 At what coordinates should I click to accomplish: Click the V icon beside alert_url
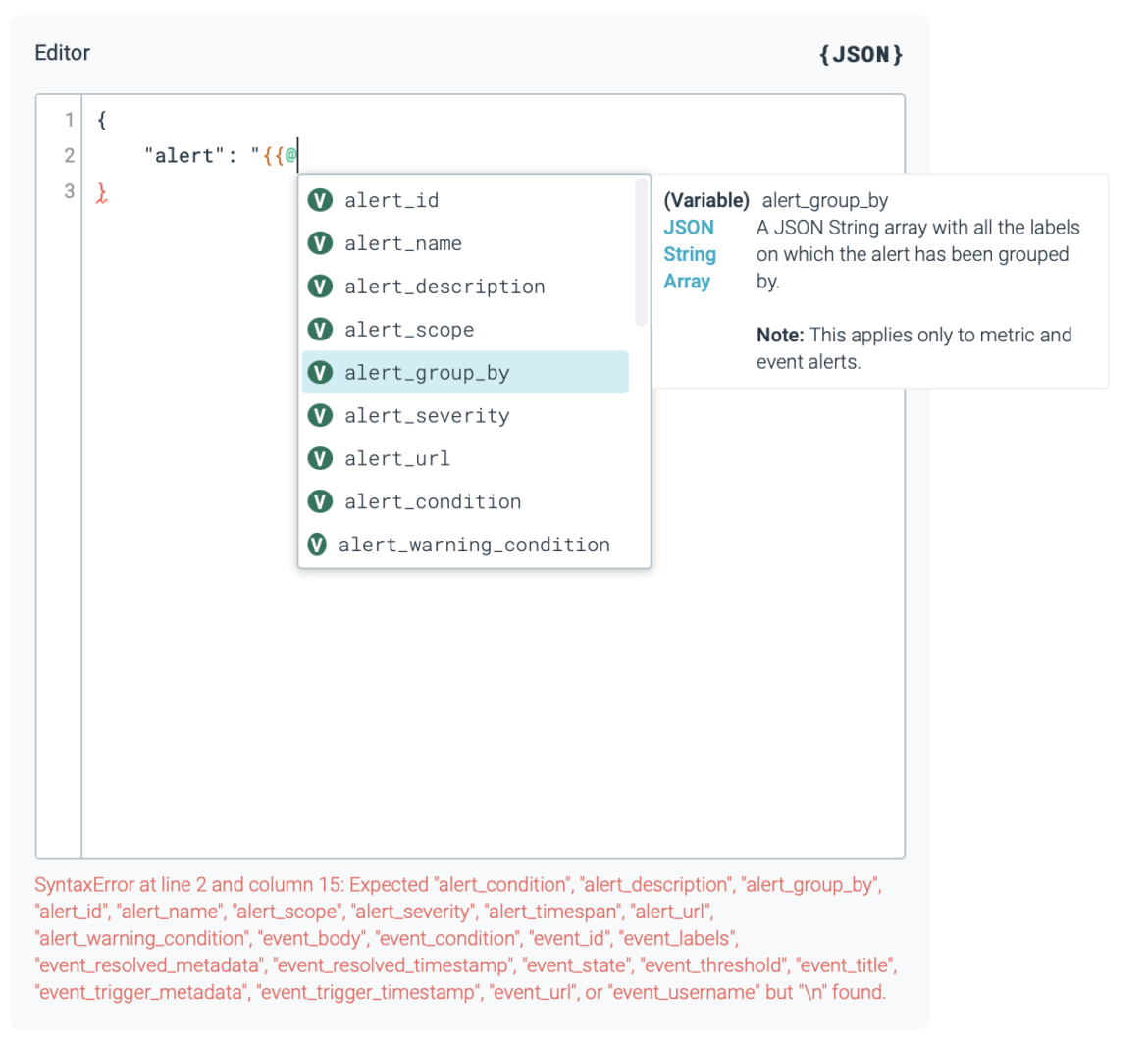pos(321,458)
